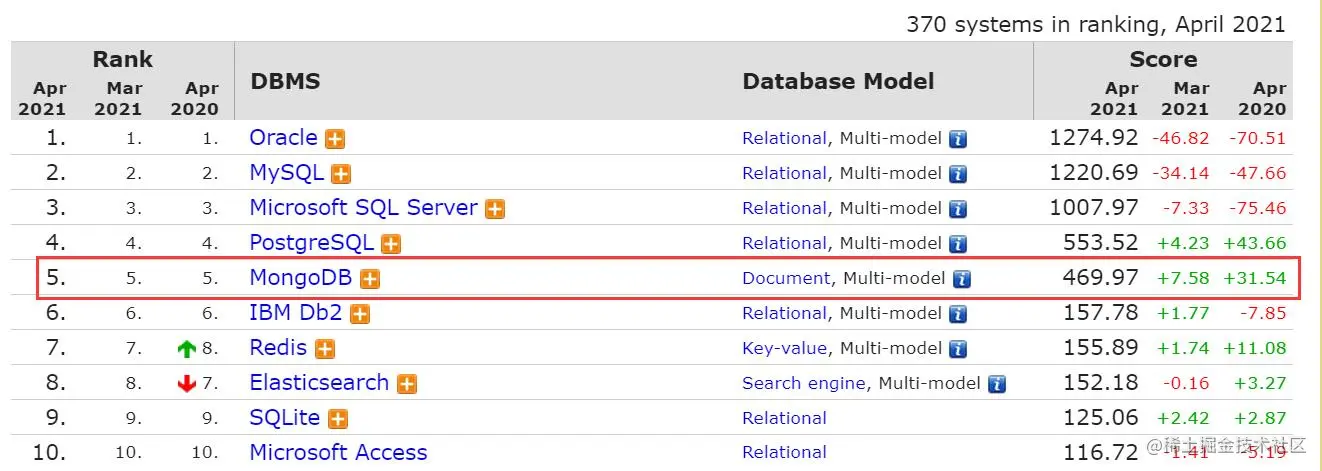1322x471 pixels.
Task: Open the info icon in MySQL's model column
Action: (x=958, y=174)
